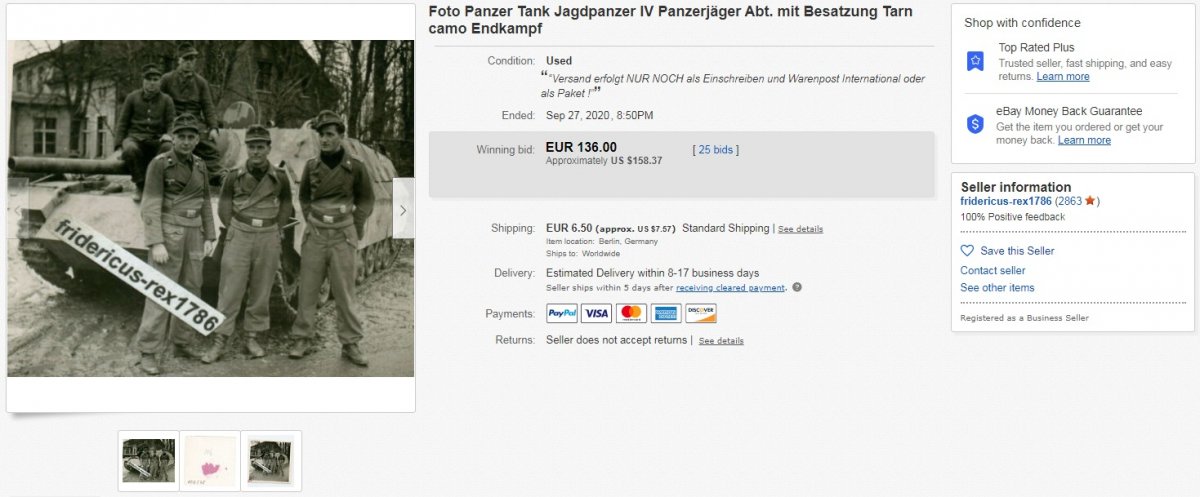Expand shipping See details
Screen dimensions: 1200x497
coord(800,229)
